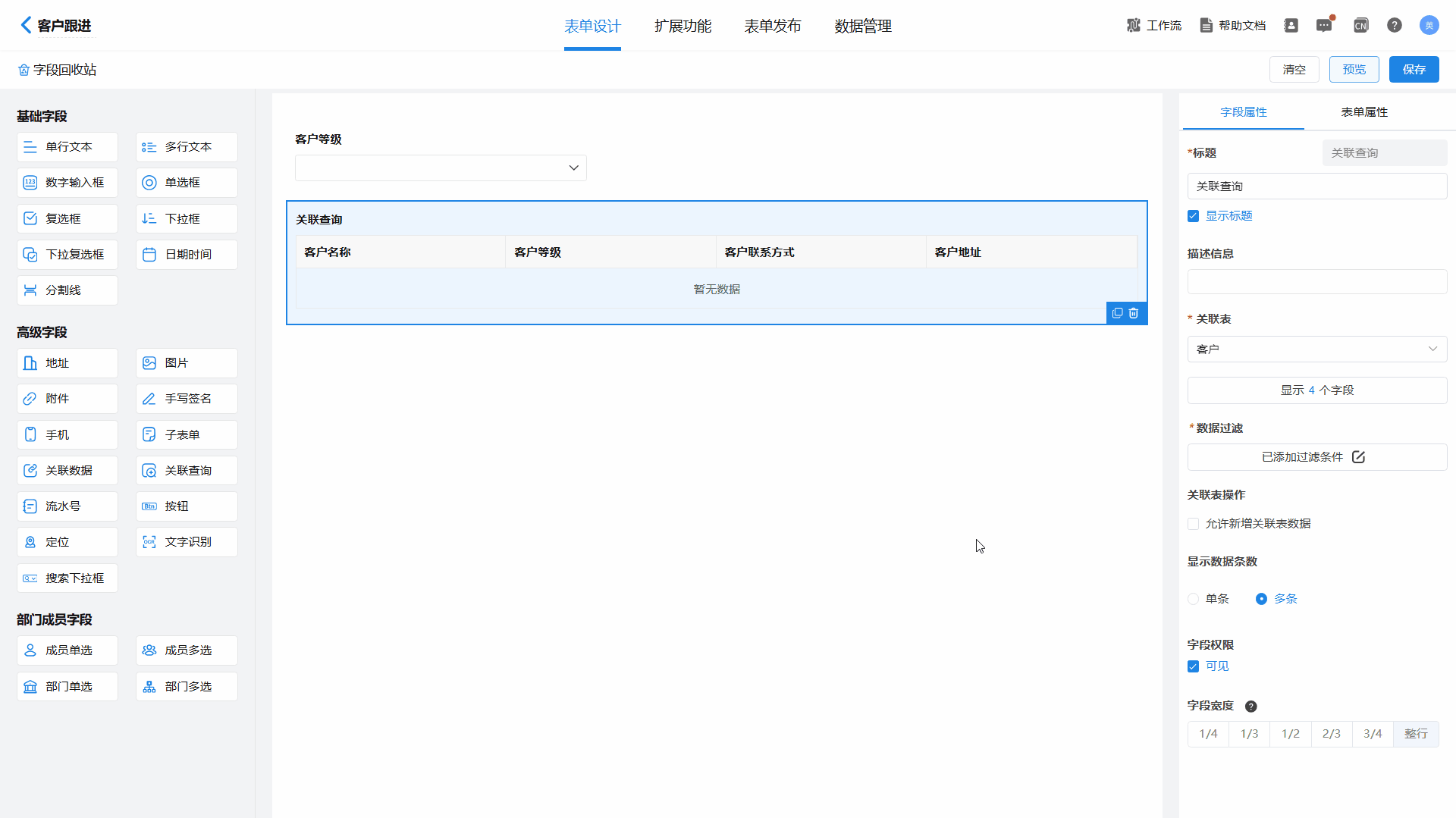Select the 单条 radio option
Screen dimensions: 1456x818
click(1194, 599)
